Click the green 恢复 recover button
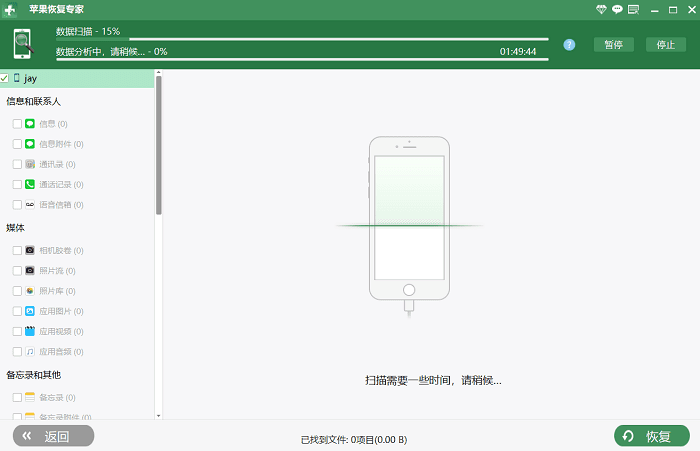Image resolution: width=700 pixels, height=451 pixels. (x=651, y=436)
